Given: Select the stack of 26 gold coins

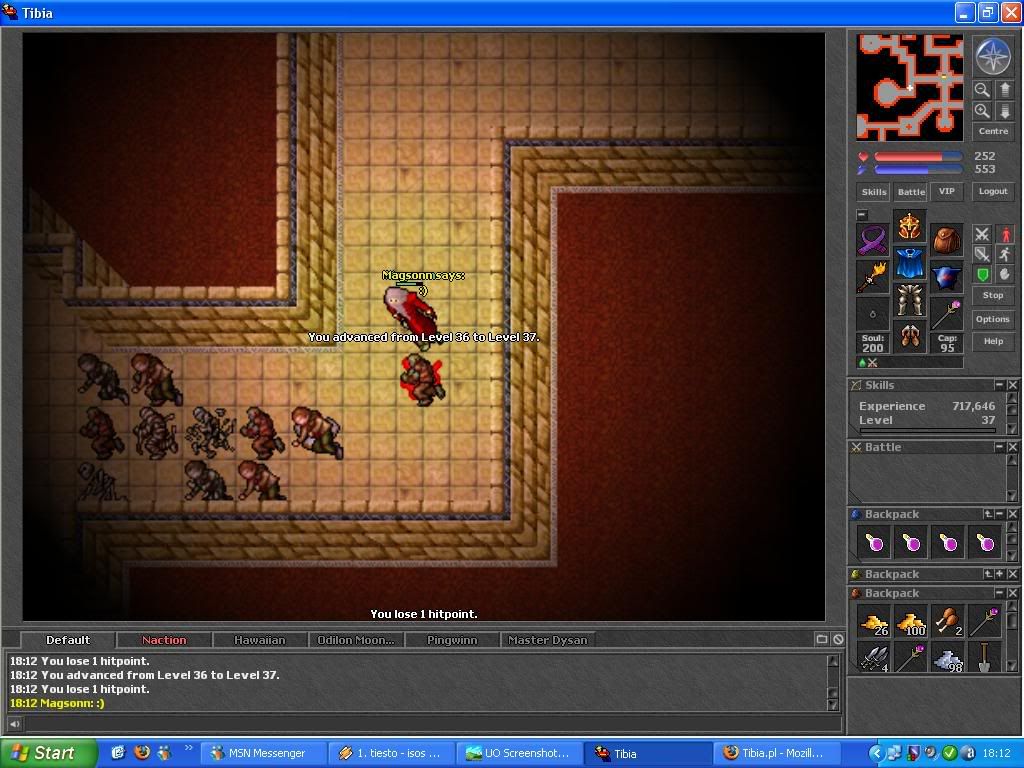Looking at the screenshot, I should tap(874, 622).
